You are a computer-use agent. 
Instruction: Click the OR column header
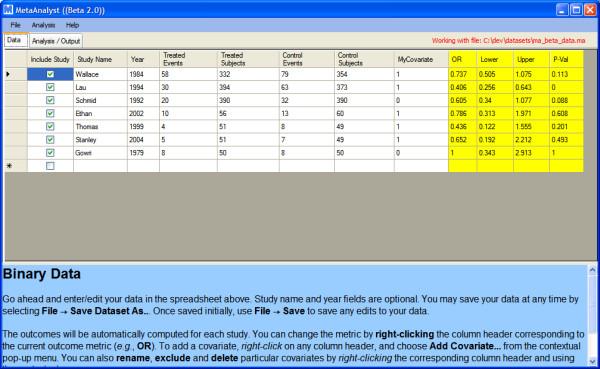pos(462,59)
